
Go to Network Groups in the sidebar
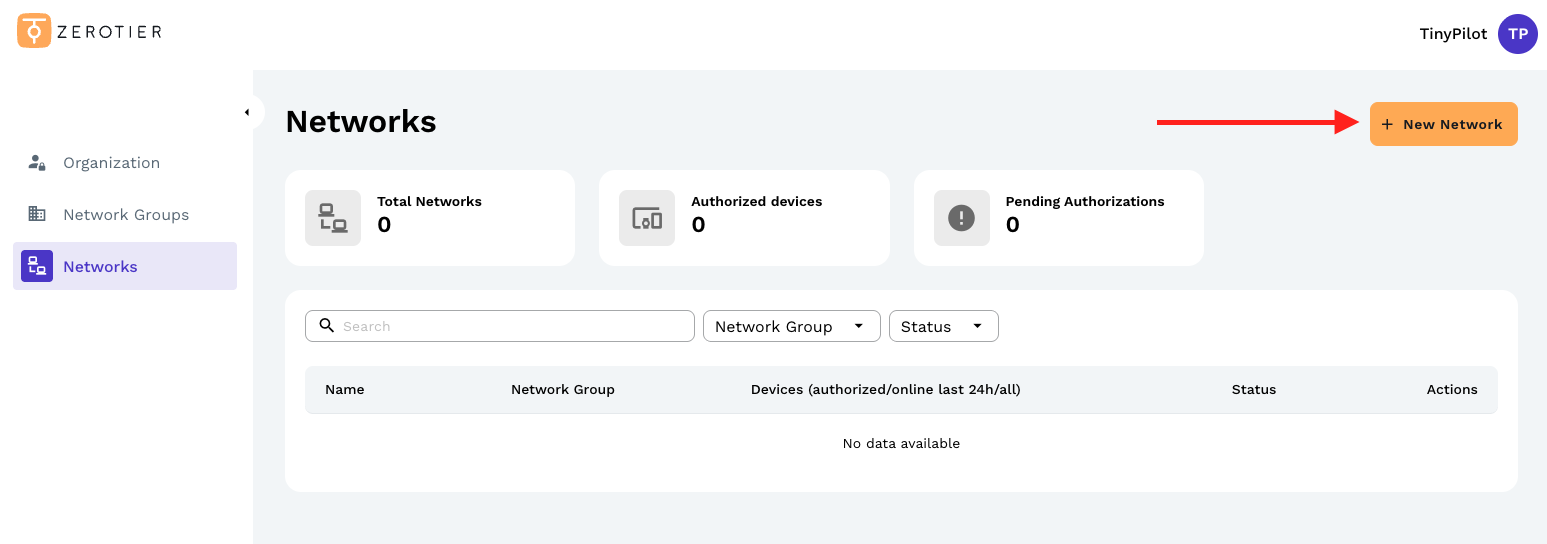click(125, 214)
